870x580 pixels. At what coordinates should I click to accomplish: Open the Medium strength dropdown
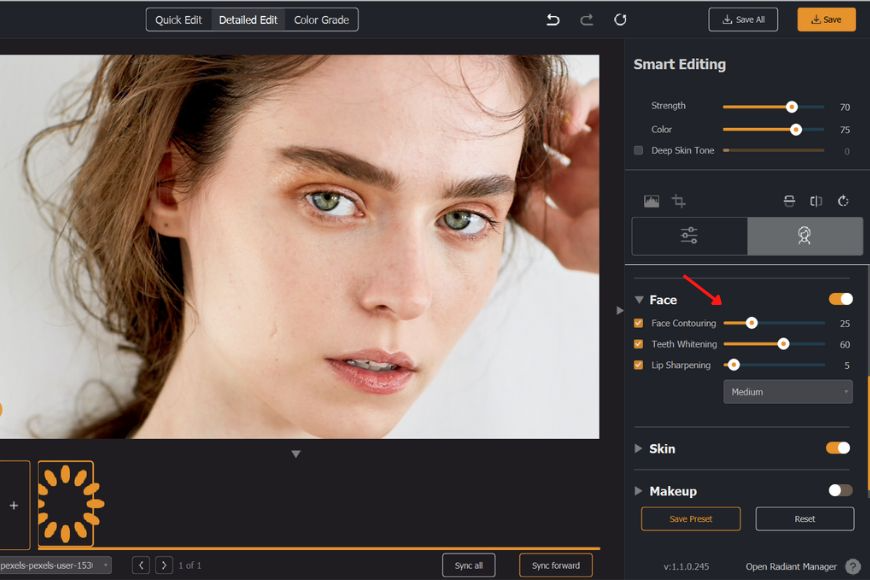[788, 391]
